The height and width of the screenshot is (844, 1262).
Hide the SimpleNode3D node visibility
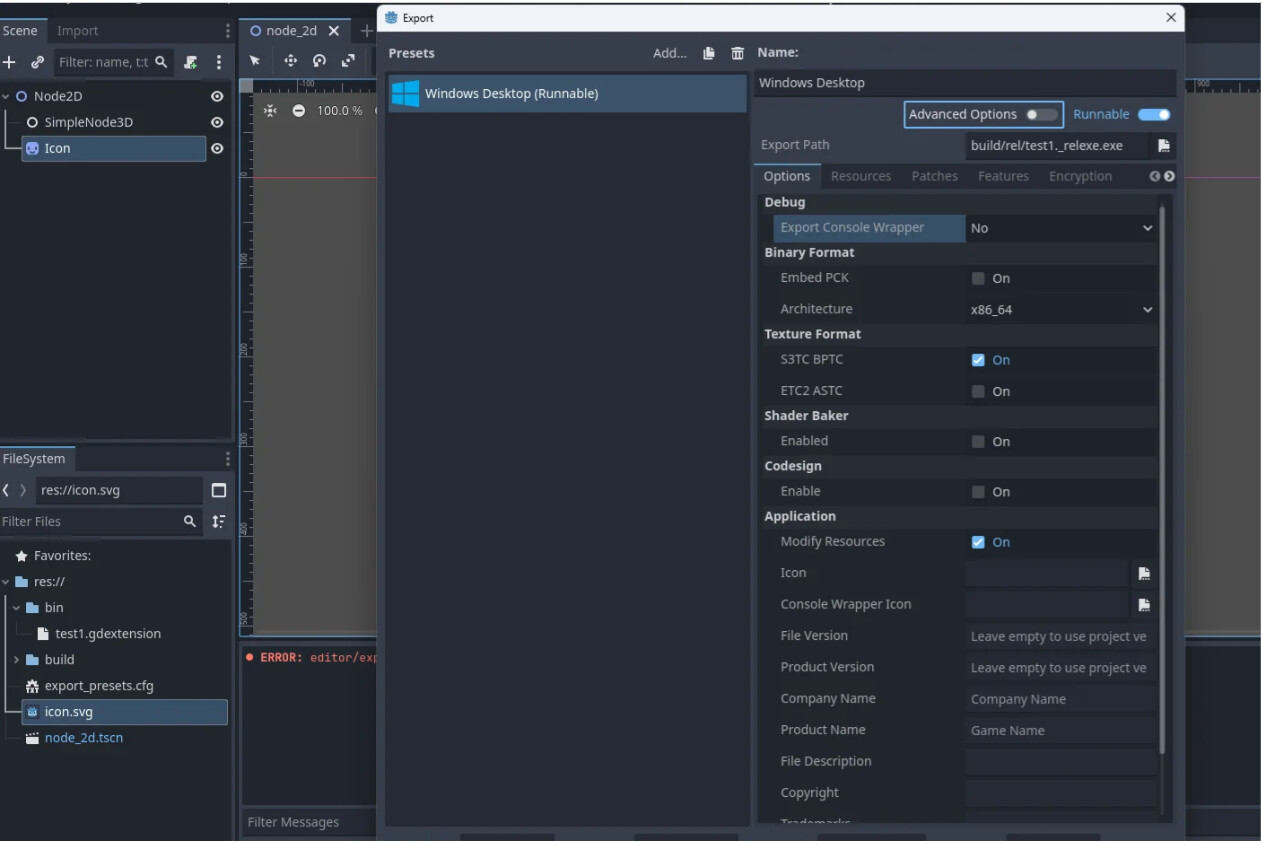[217, 123]
